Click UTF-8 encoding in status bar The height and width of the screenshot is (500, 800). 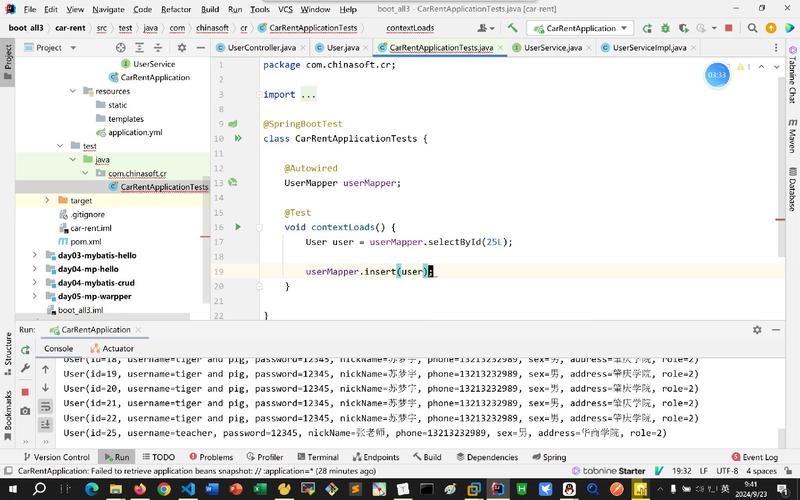coord(727,470)
